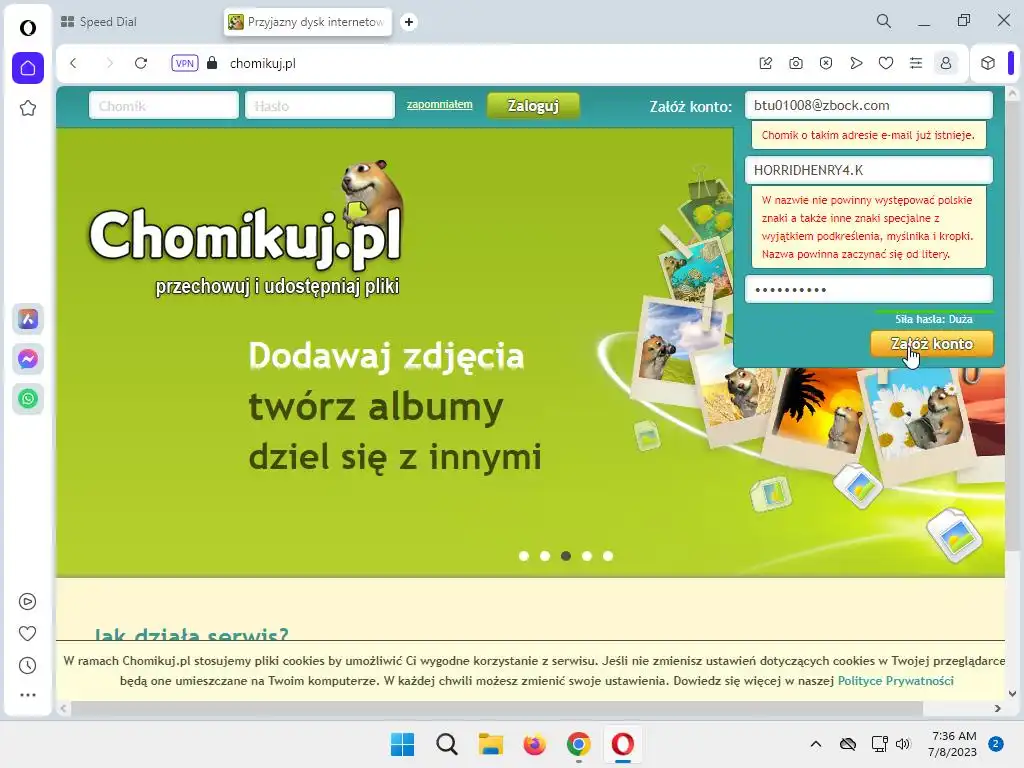Open the Opera home sidebar icon
Viewport: 1024px width, 768px height.
27,68
